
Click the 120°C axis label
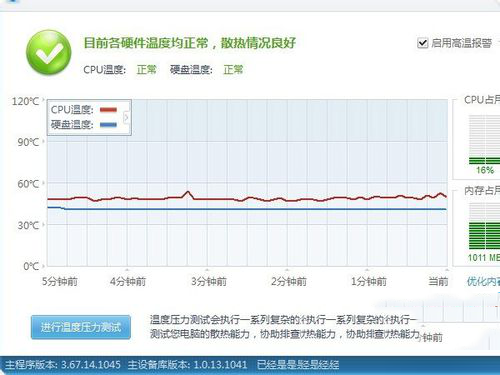pyautogui.click(x=25, y=101)
